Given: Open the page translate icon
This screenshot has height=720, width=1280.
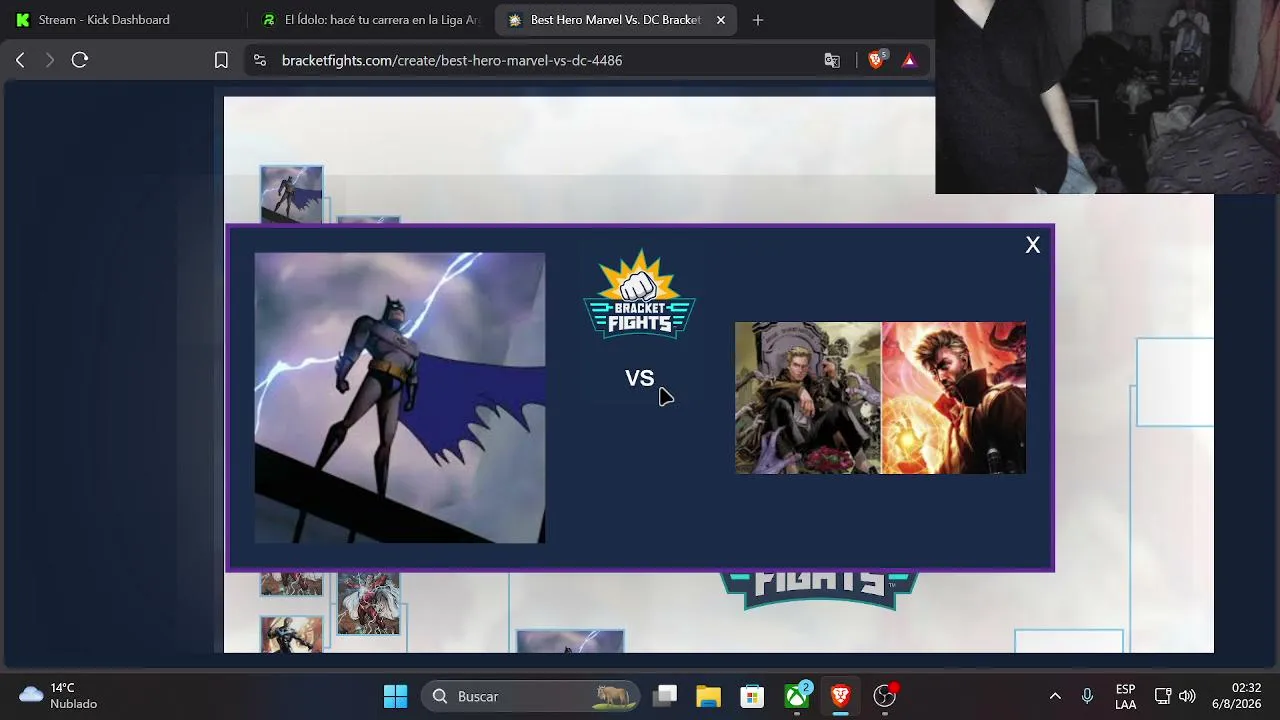Looking at the screenshot, I should (x=832, y=60).
